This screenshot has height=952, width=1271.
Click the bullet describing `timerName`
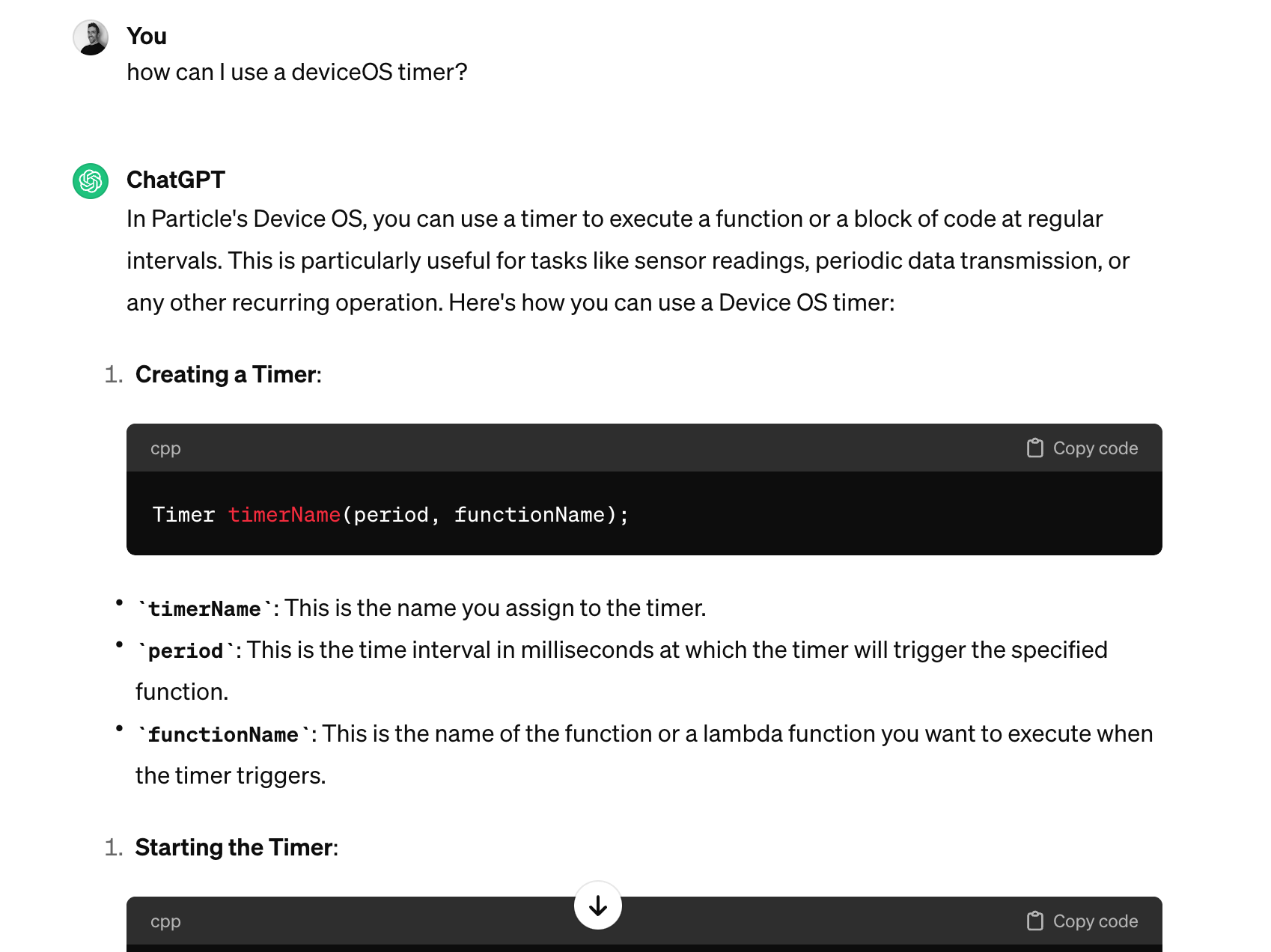point(421,608)
